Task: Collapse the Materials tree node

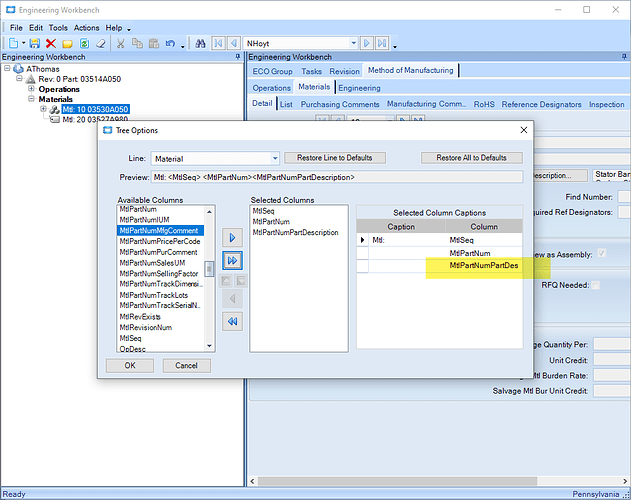Action: coord(31,99)
